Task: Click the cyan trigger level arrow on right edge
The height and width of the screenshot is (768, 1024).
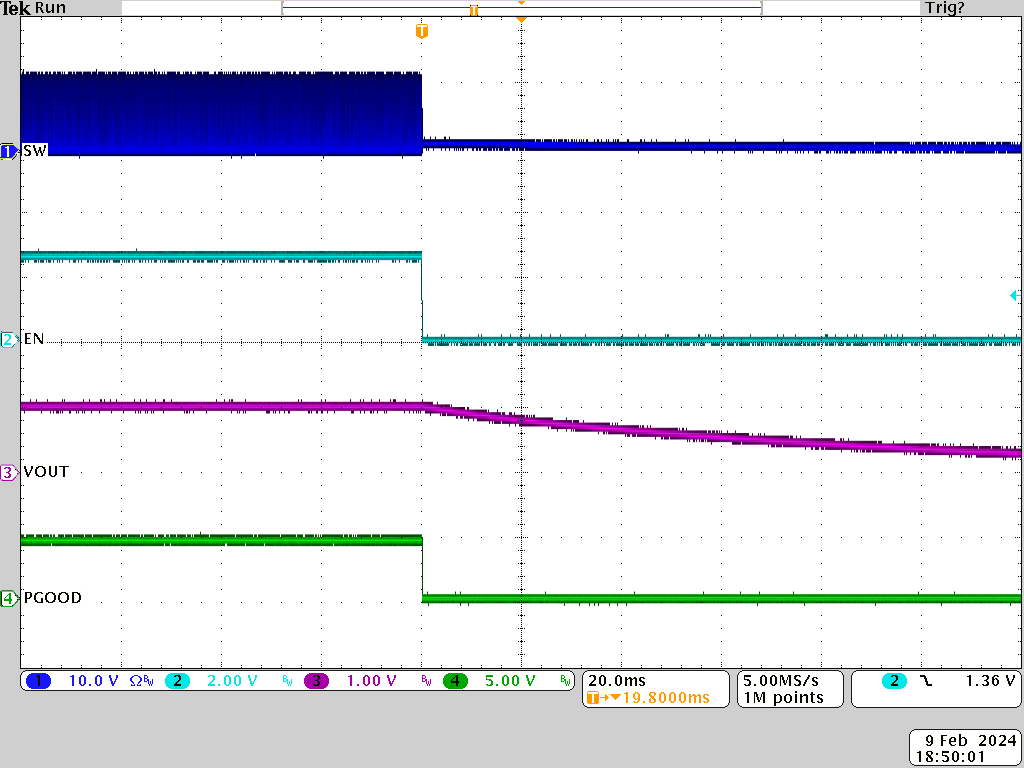Action: tap(1014, 296)
